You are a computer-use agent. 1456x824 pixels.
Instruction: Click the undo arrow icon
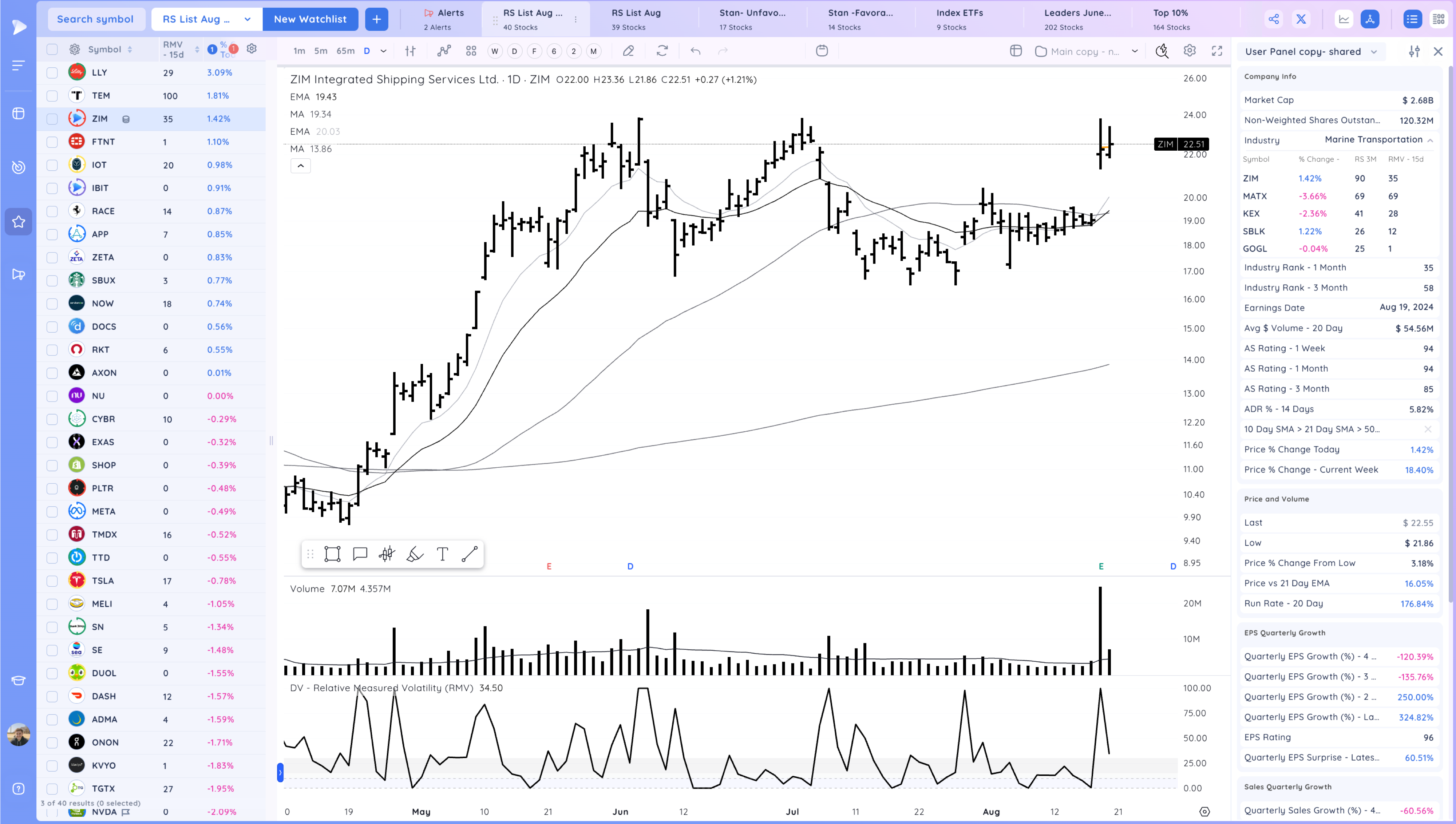point(696,51)
